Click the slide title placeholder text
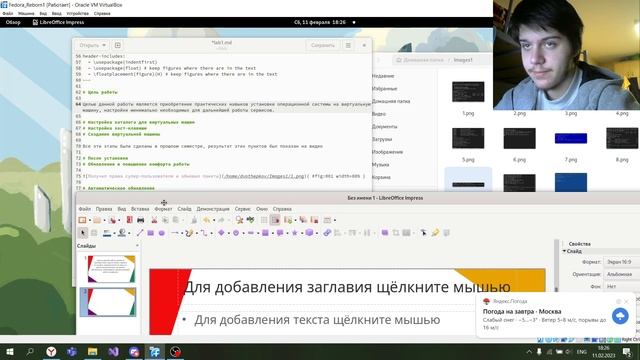The image size is (640, 360). click(347, 287)
